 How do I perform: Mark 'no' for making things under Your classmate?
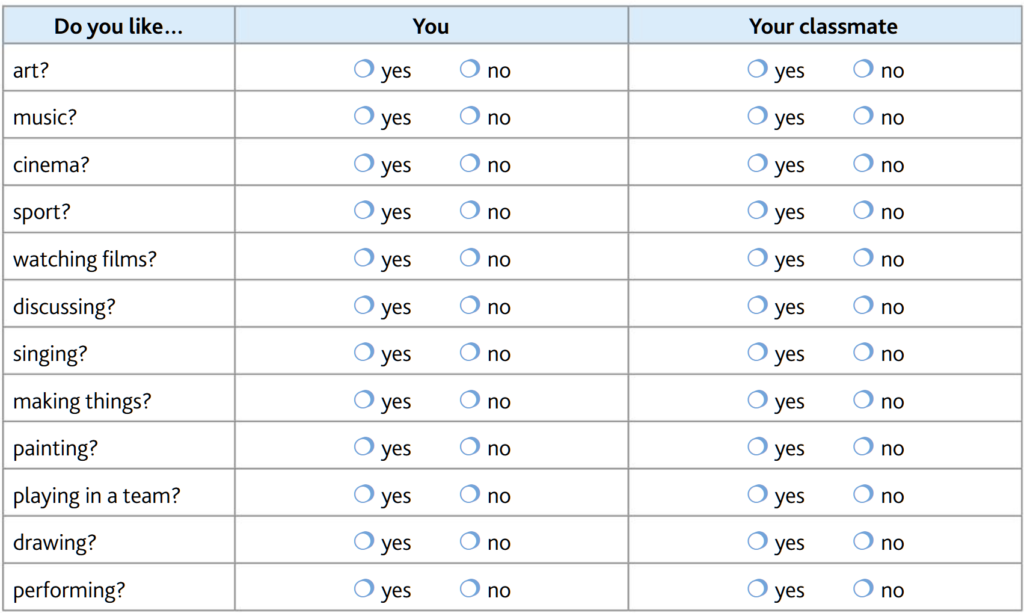[x=863, y=400]
